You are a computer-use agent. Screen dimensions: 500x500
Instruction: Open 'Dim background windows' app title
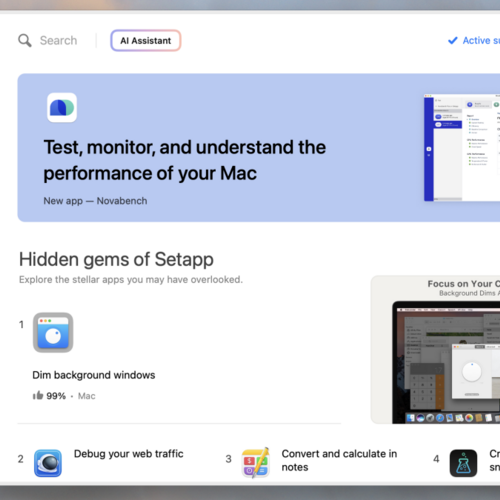pyautogui.click(x=94, y=375)
